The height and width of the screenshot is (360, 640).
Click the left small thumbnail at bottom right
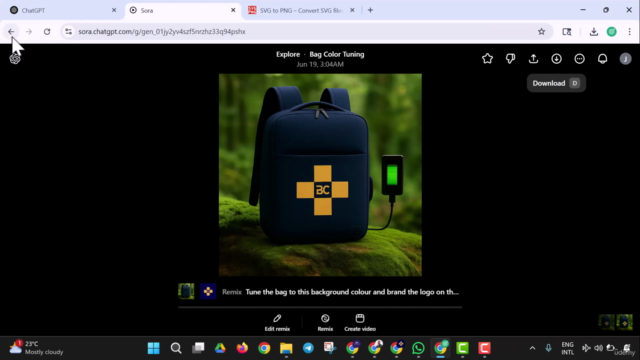pyautogui.click(x=607, y=322)
